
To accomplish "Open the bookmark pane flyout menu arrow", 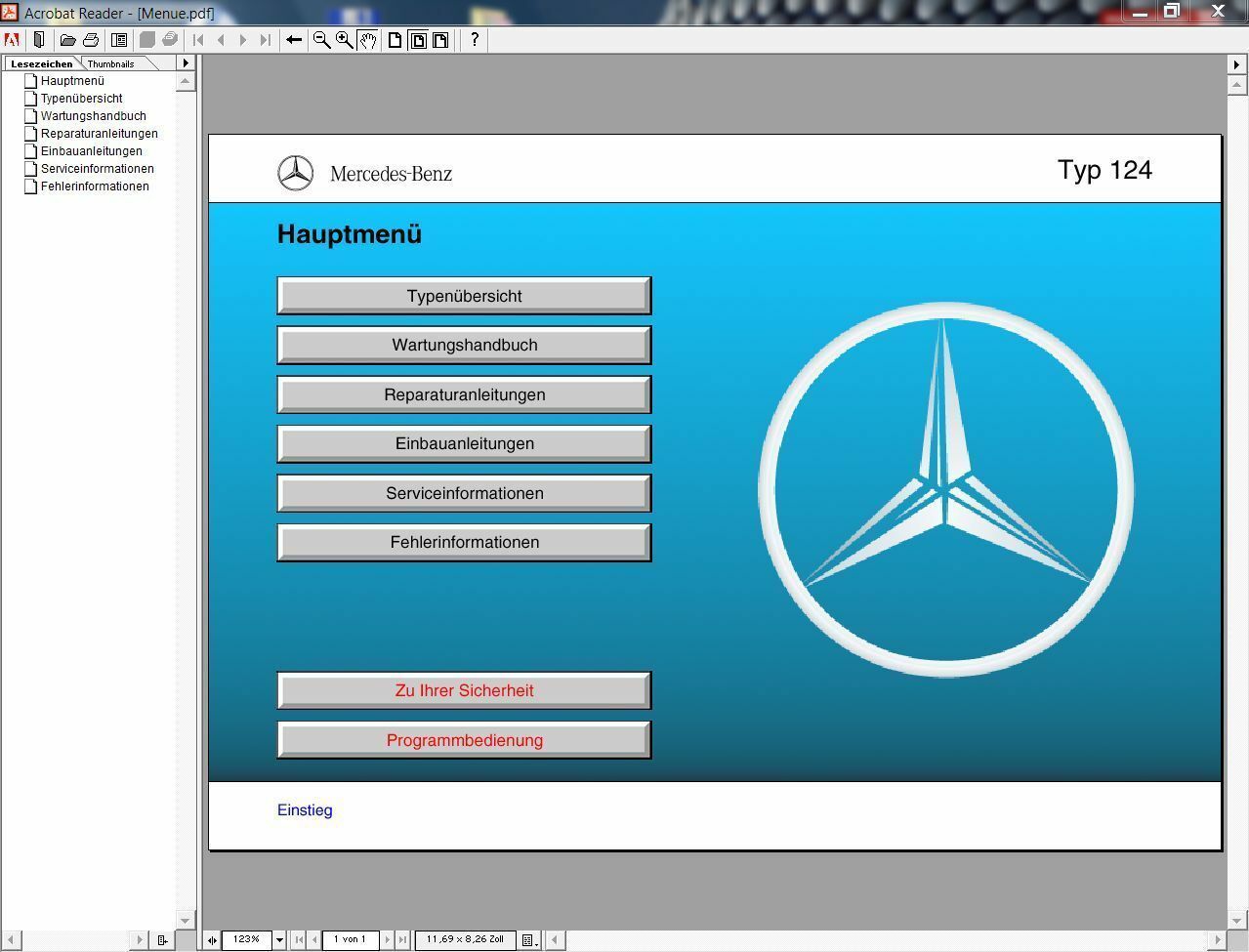I will (x=186, y=63).
